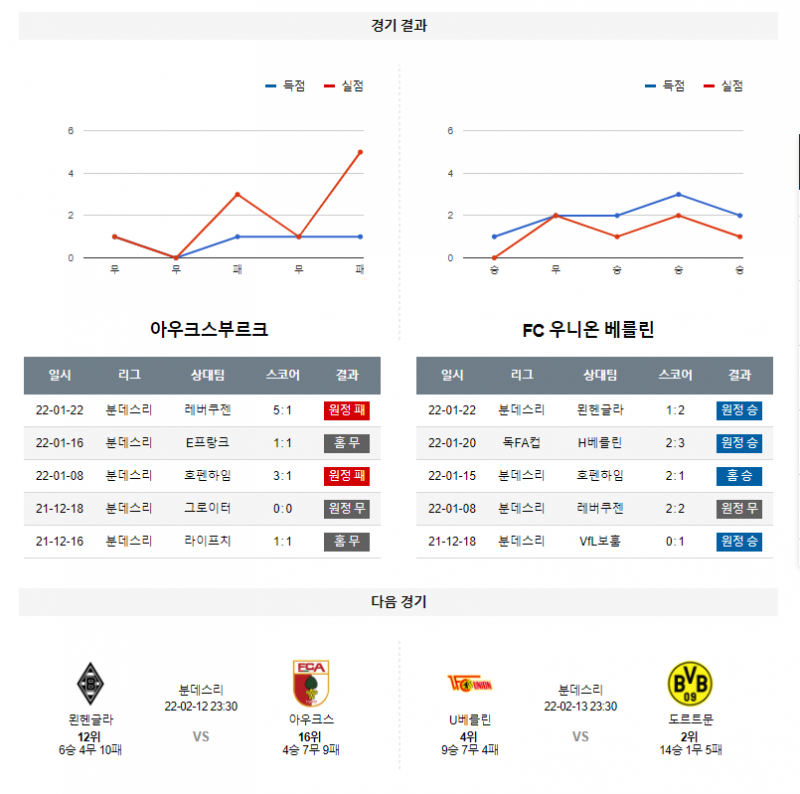Select the 아우크스부르크 team title
This screenshot has height=794, width=800.
click(x=209, y=329)
